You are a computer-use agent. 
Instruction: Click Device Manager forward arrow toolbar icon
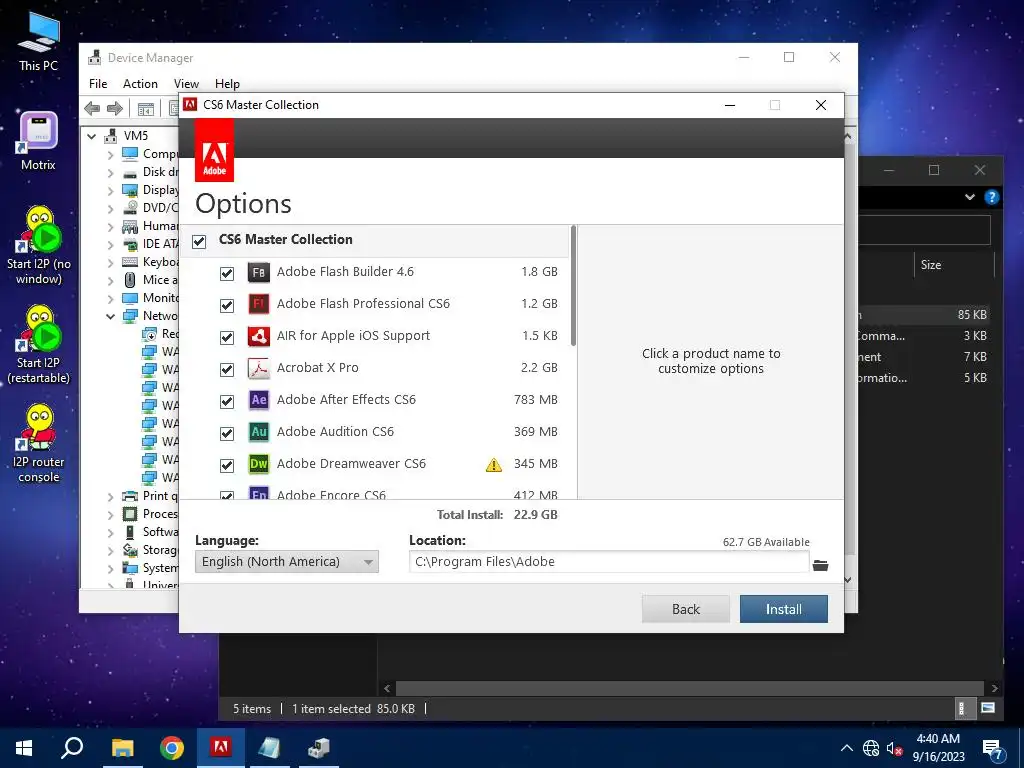tap(114, 108)
